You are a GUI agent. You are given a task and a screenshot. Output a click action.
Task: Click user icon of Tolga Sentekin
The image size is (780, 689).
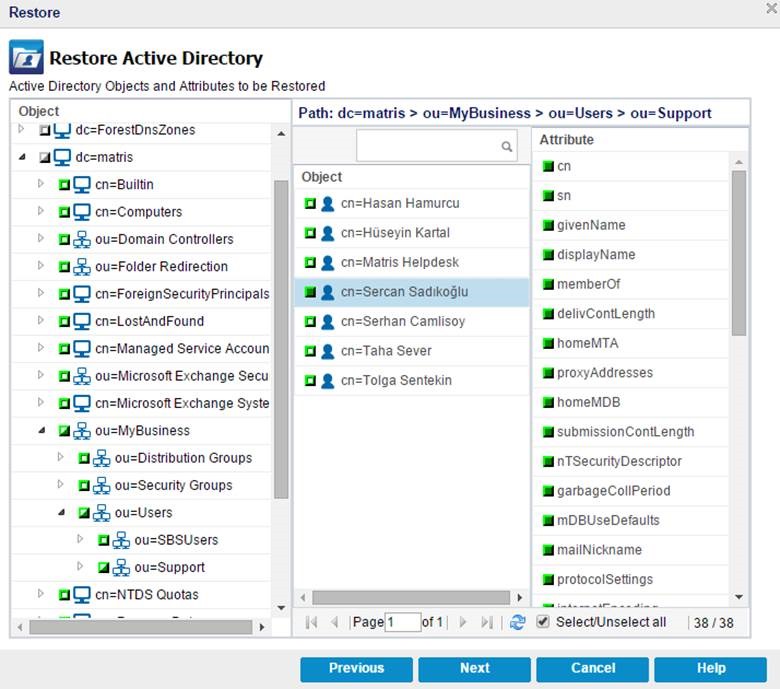pyautogui.click(x=327, y=381)
